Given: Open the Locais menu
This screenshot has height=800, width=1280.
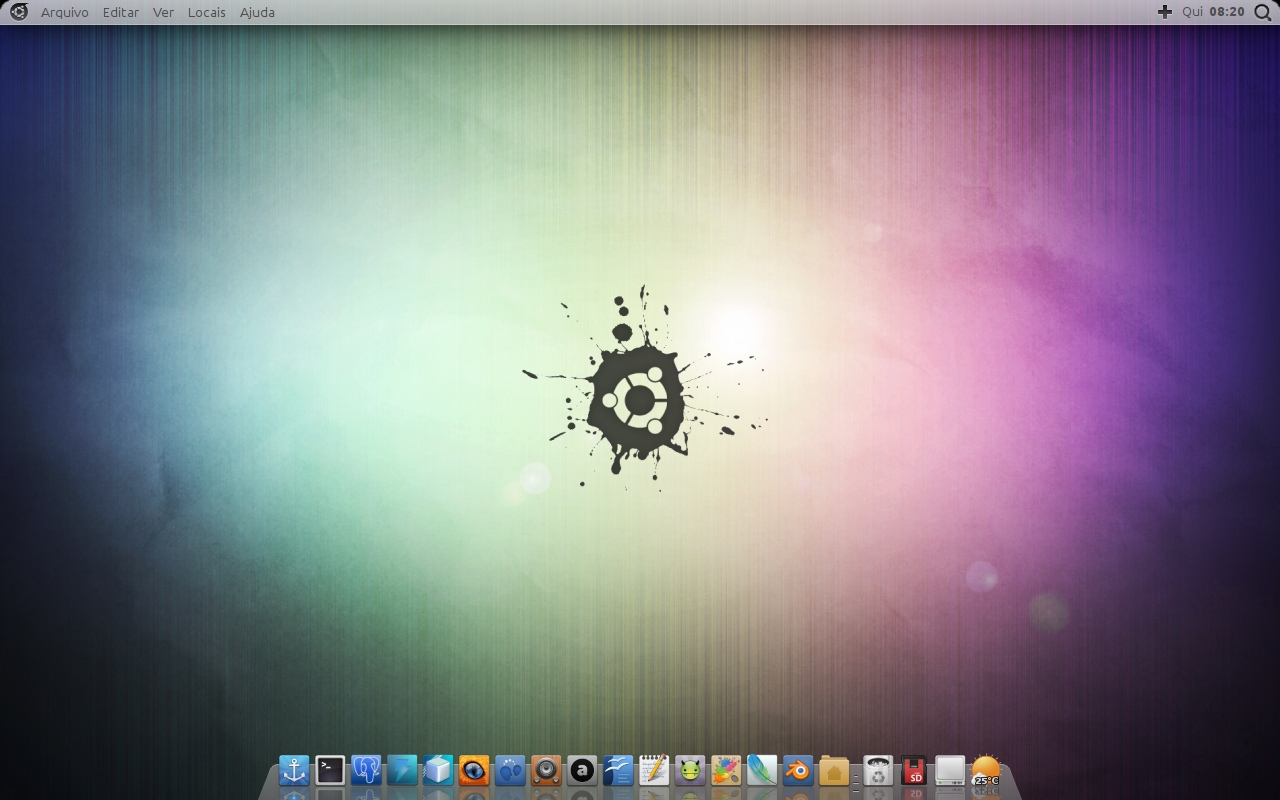Looking at the screenshot, I should 207,12.
